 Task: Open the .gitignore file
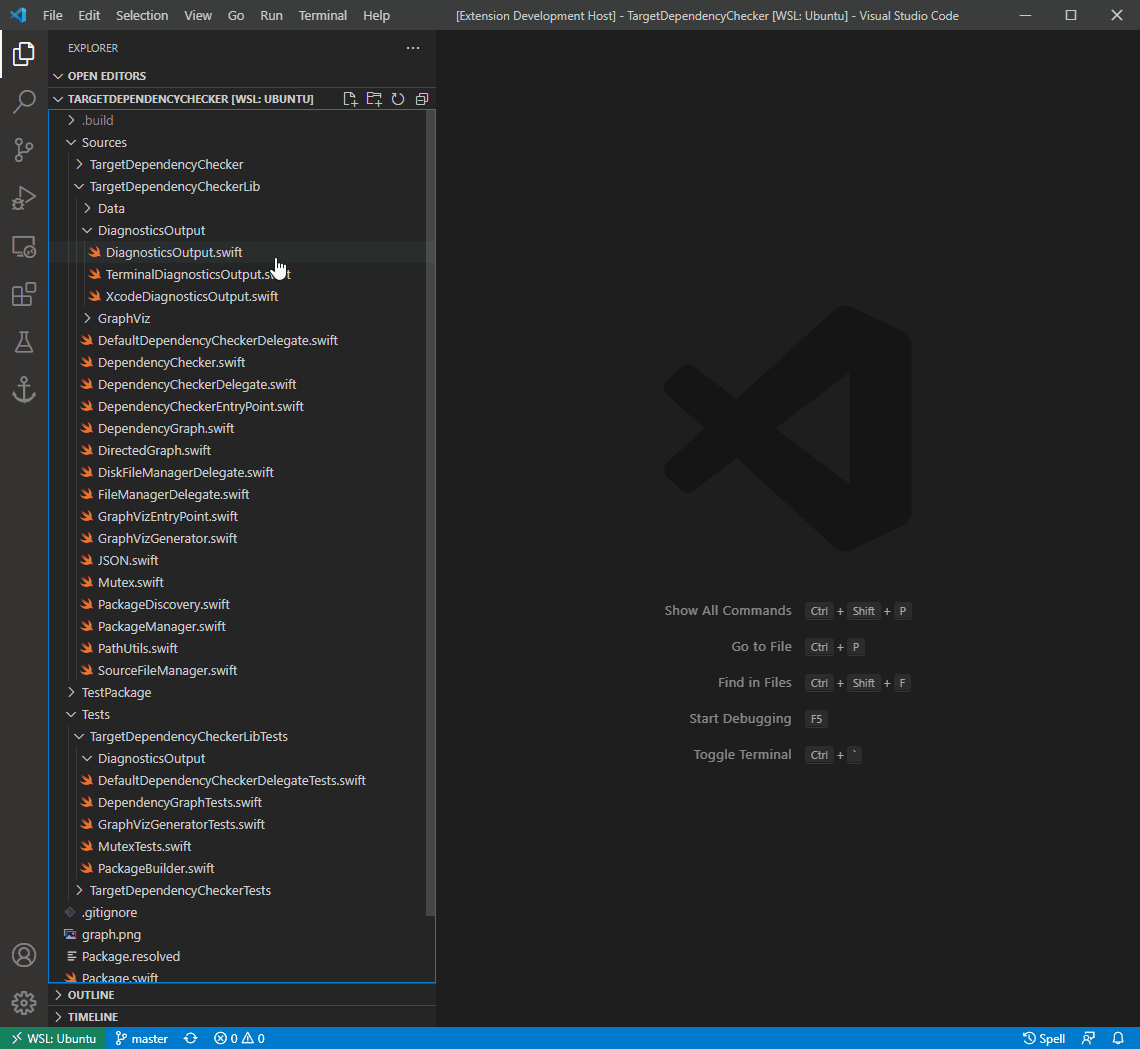tap(242, 913)
